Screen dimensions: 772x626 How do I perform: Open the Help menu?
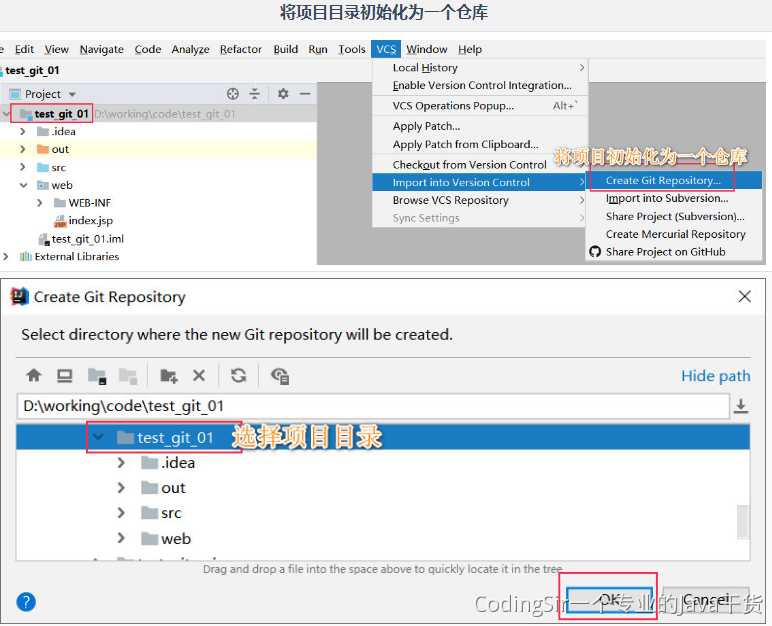point(470,49)
